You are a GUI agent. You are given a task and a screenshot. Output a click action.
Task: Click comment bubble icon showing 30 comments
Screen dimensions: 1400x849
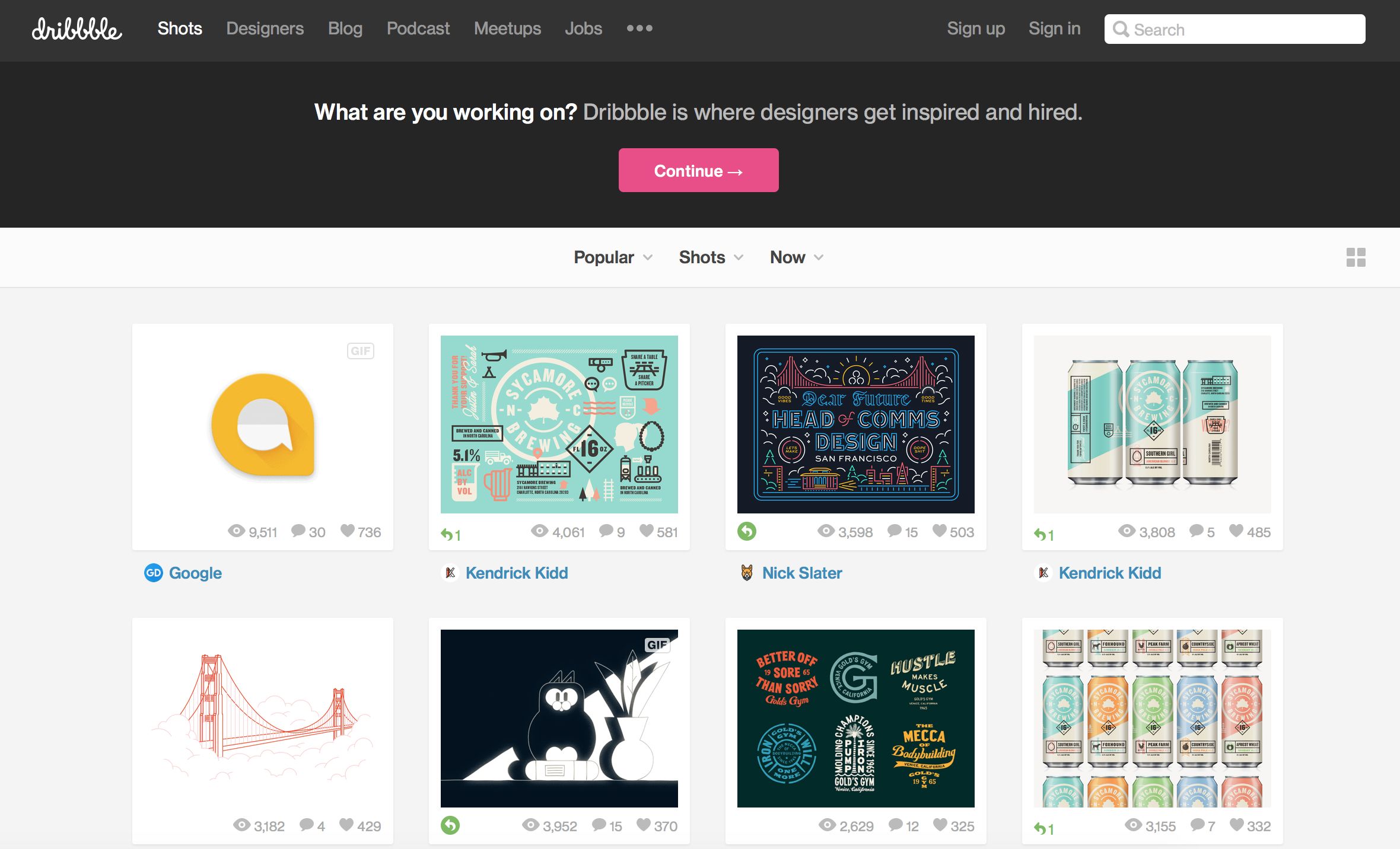tap(298, 531)
